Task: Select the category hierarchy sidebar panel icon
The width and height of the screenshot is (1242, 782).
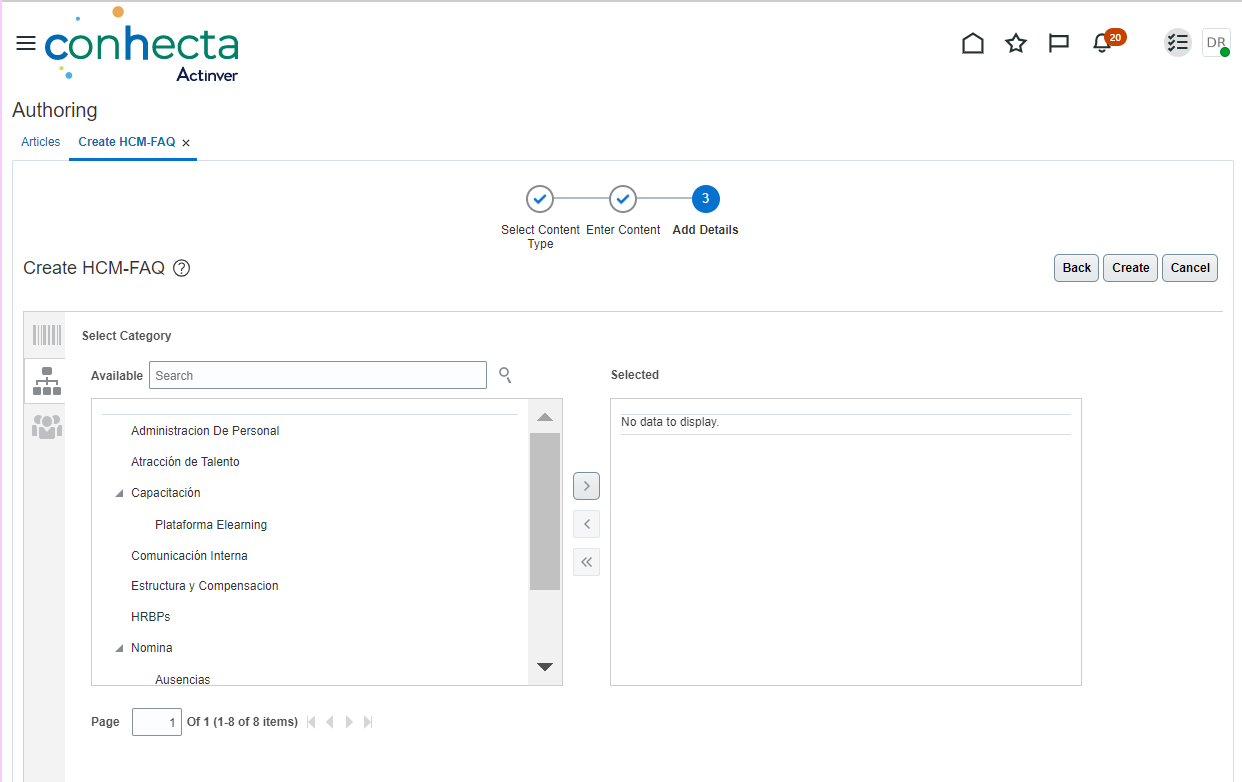Action: pyautogui.click(x=45, y=381)
